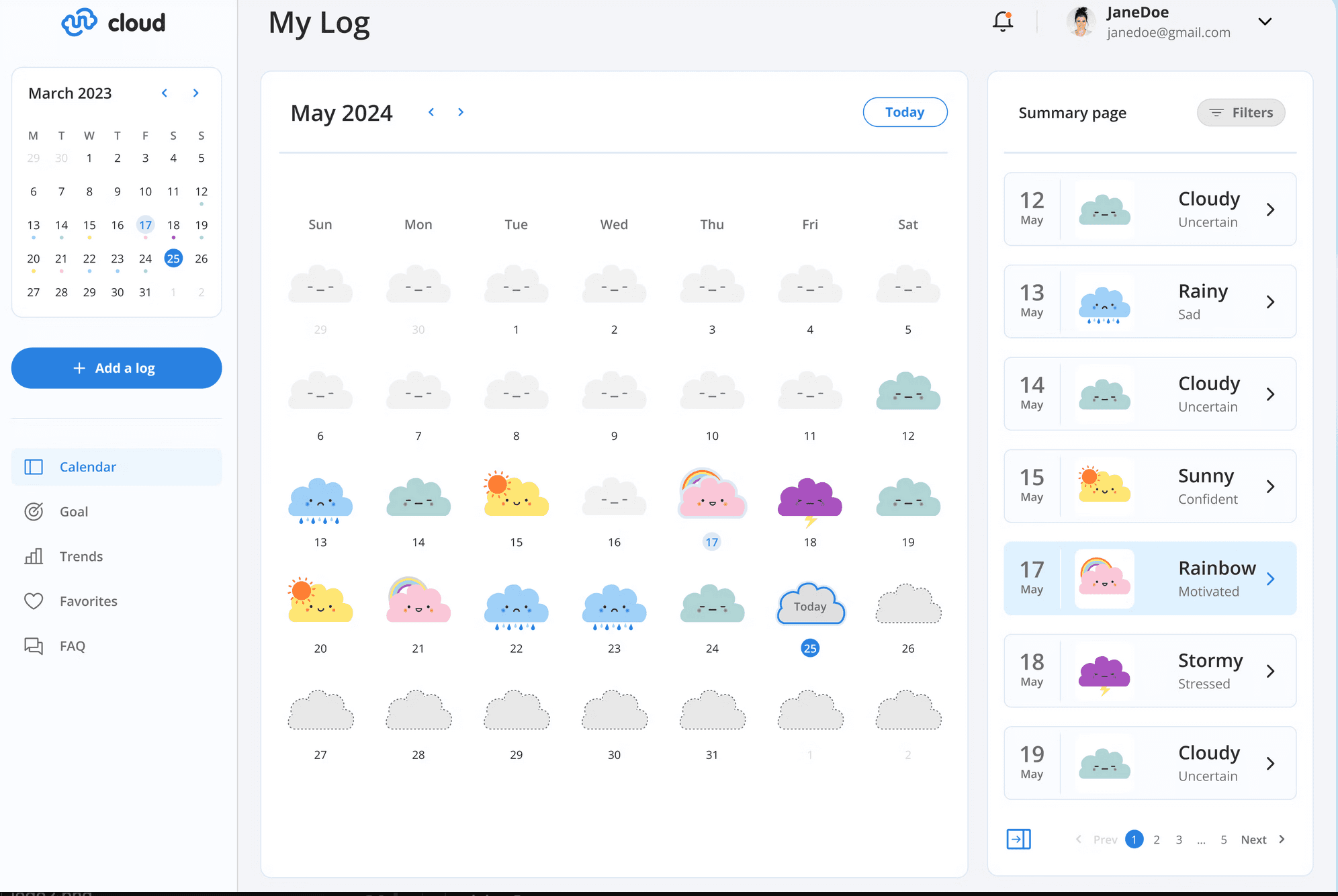This screenshot has height=896, width=1338.
Task: Click the sunny cloud on May 20
Action: tap(320, 599)
